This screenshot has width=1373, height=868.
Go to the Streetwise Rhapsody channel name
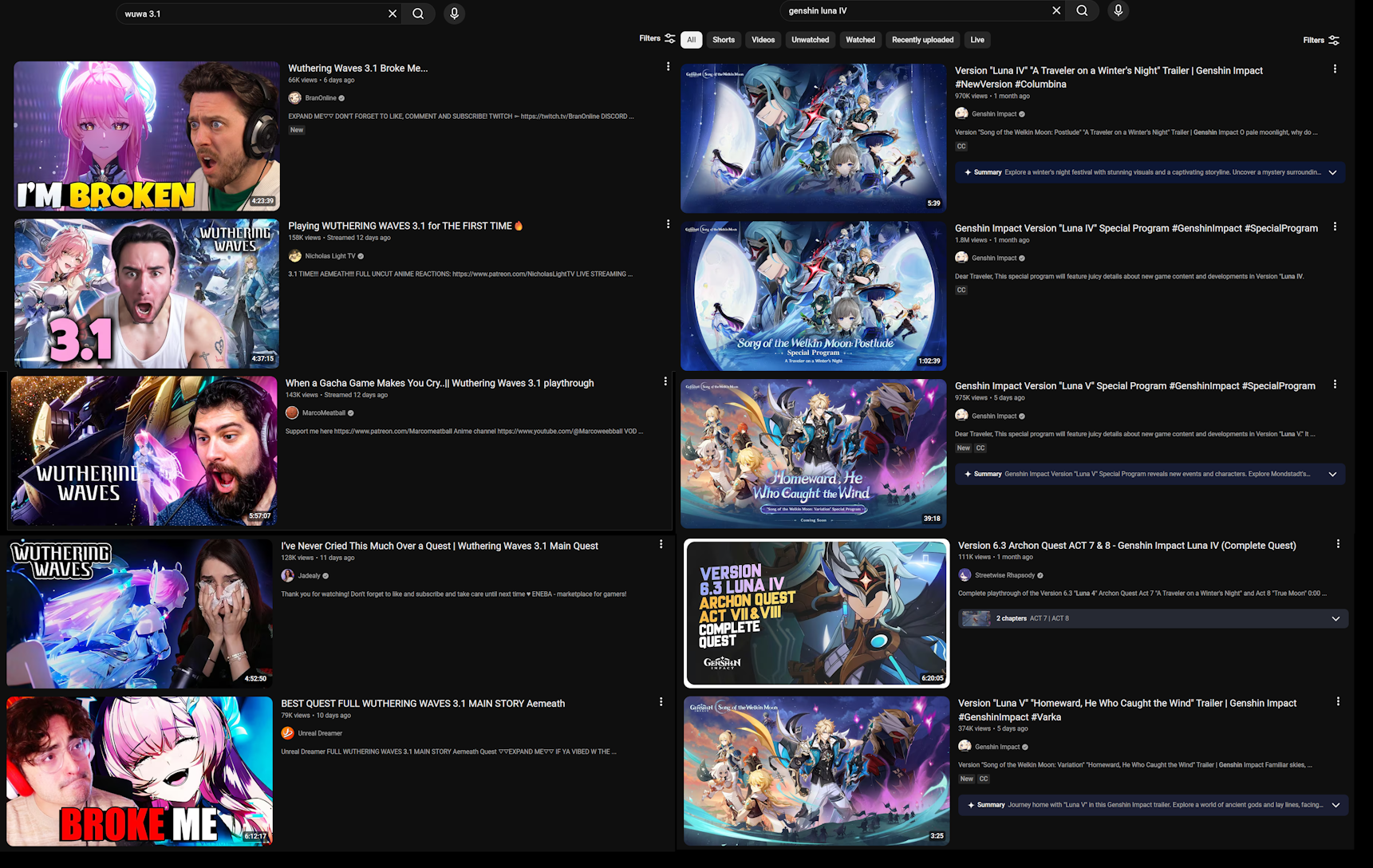coord(1005,575)
